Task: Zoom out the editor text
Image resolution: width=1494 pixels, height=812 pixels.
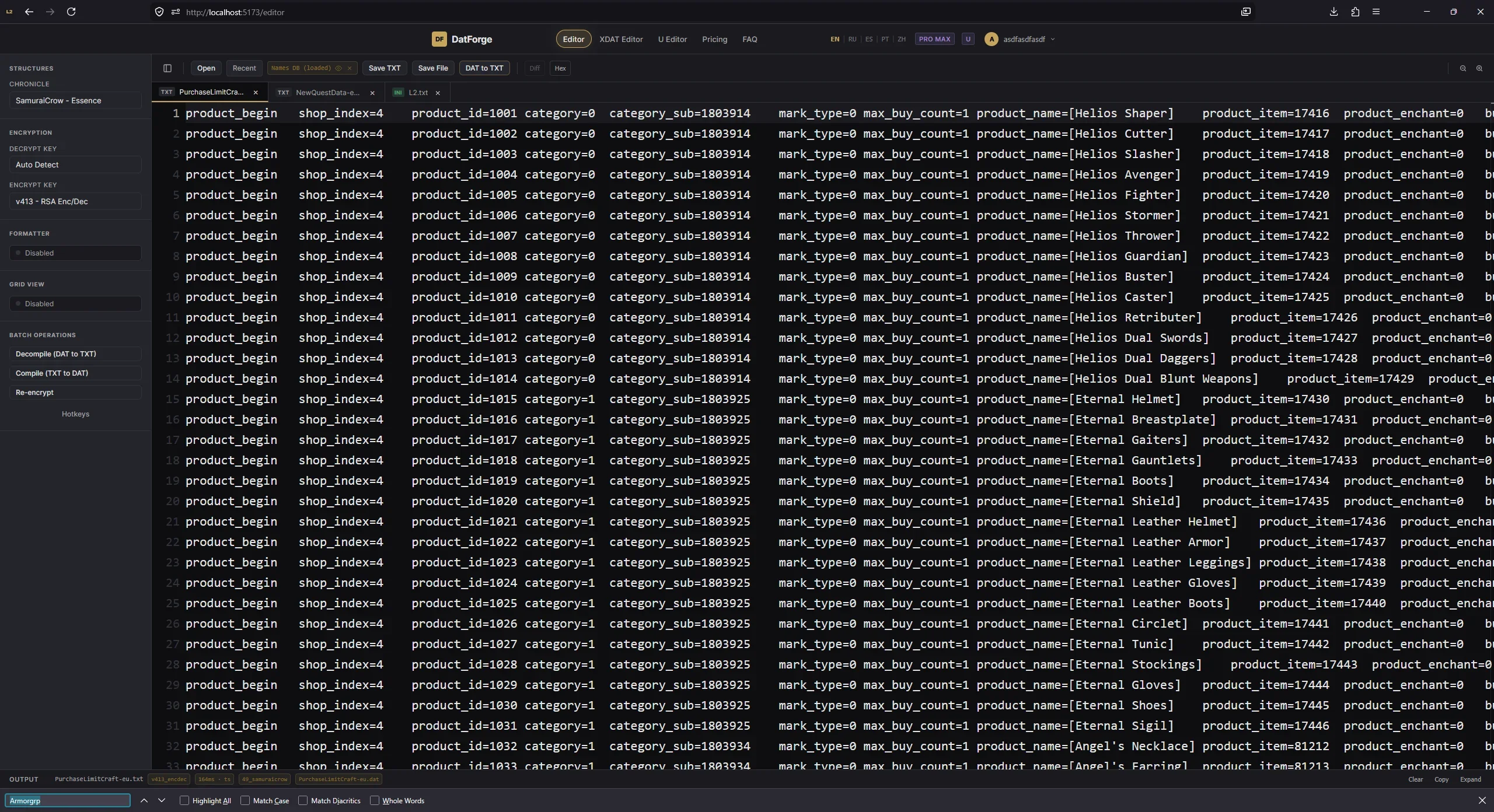Action: click(1463, 68)
